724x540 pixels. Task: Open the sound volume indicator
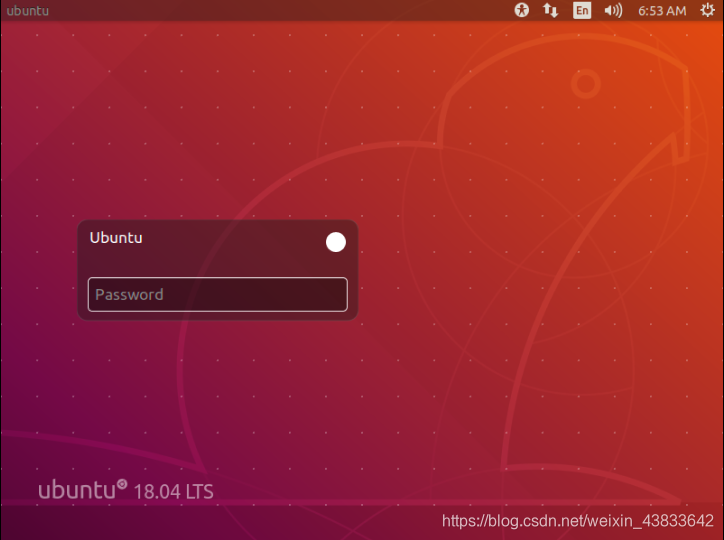[x=613, y=10]
